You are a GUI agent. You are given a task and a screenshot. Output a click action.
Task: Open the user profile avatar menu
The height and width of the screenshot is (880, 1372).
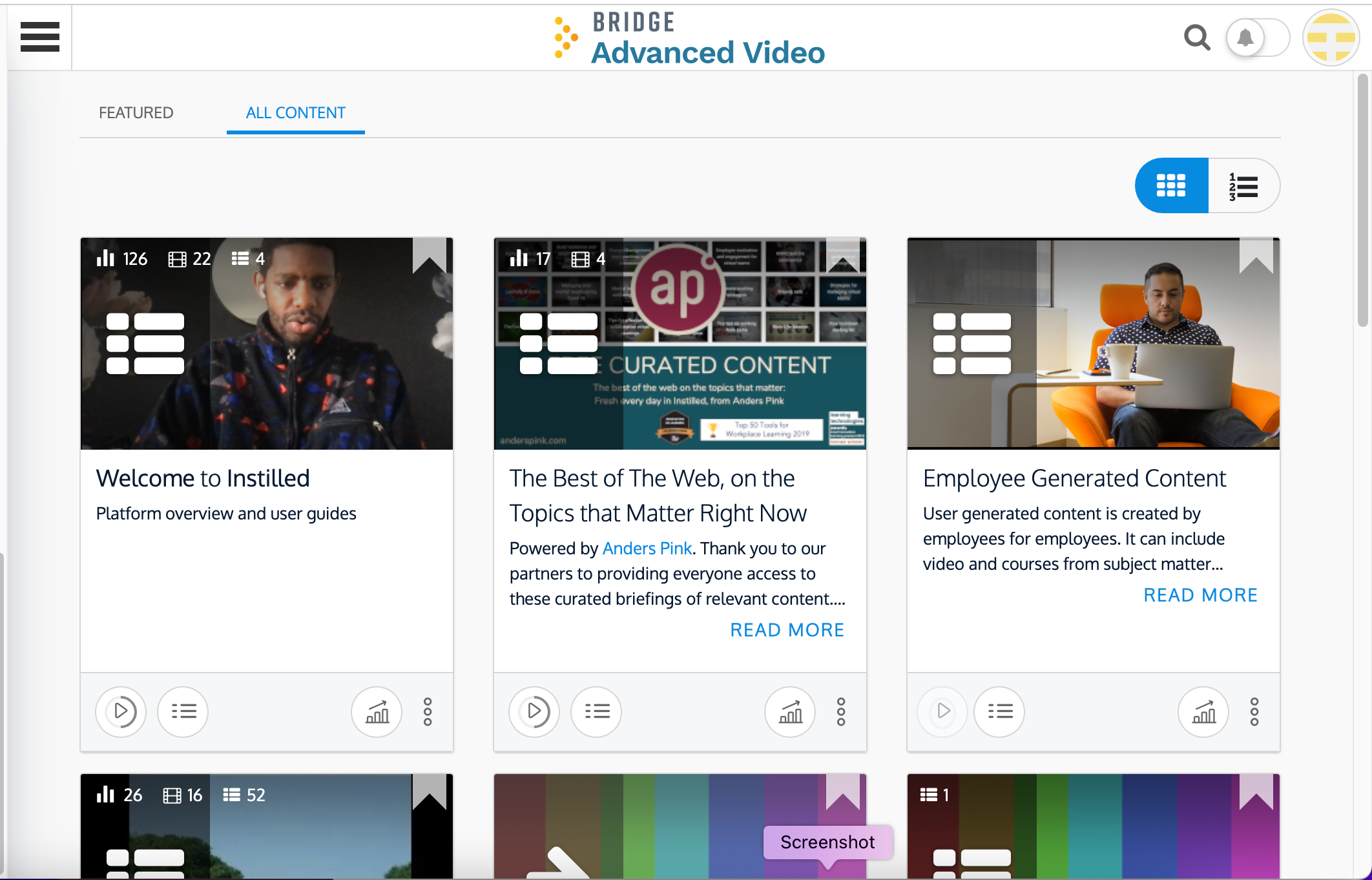pos(1332,37)
